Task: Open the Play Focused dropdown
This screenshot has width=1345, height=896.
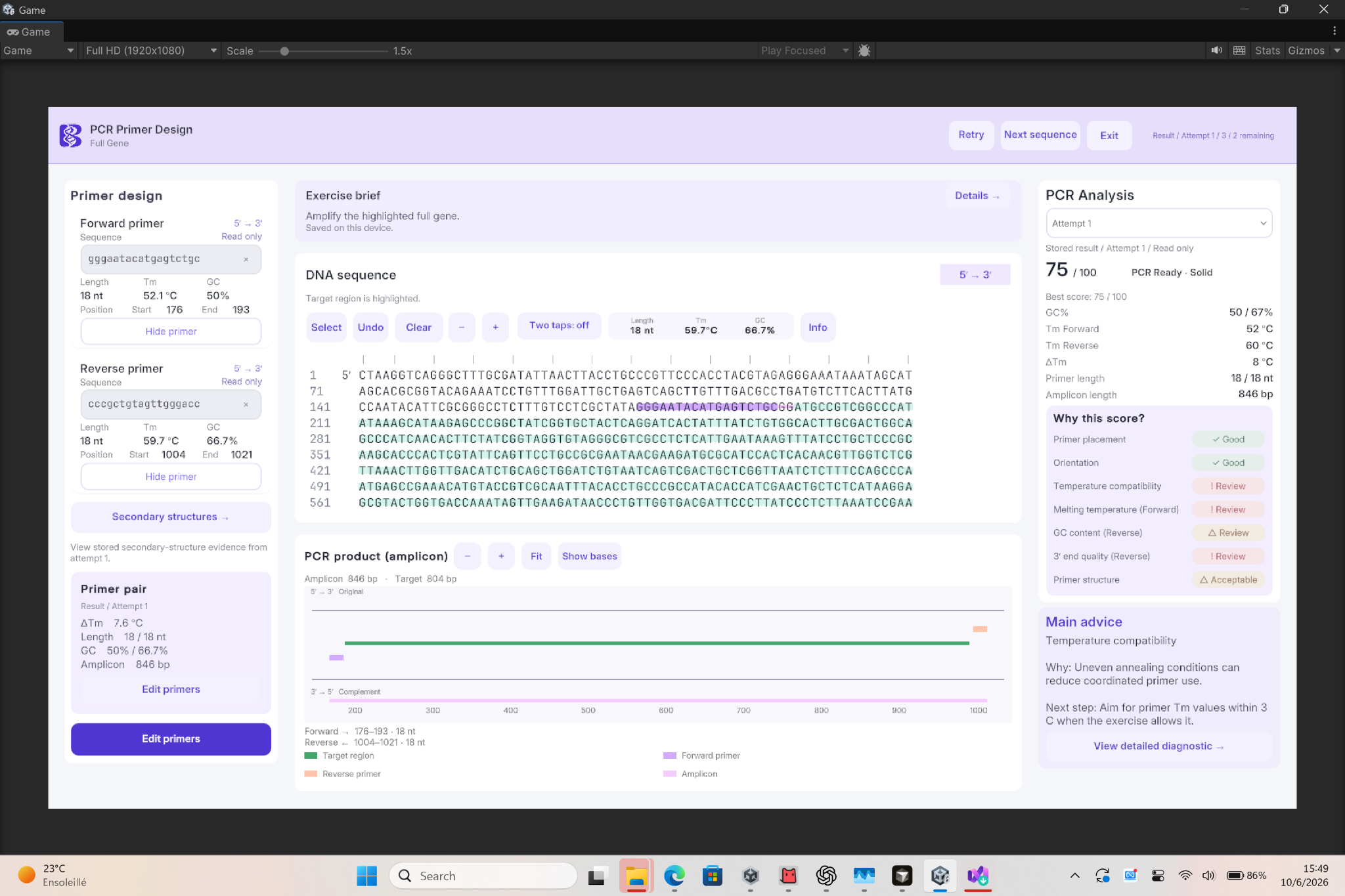Action: click(804, 51)
